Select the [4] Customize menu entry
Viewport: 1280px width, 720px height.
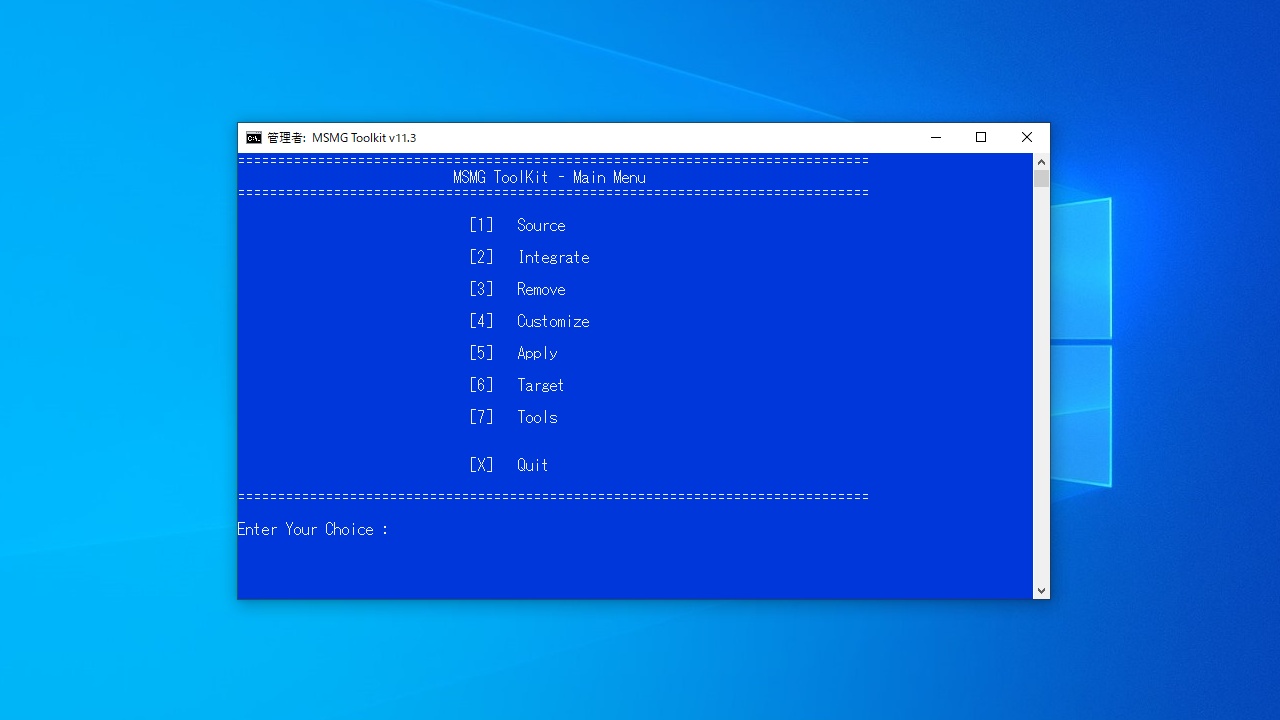[x=529, y=321]
